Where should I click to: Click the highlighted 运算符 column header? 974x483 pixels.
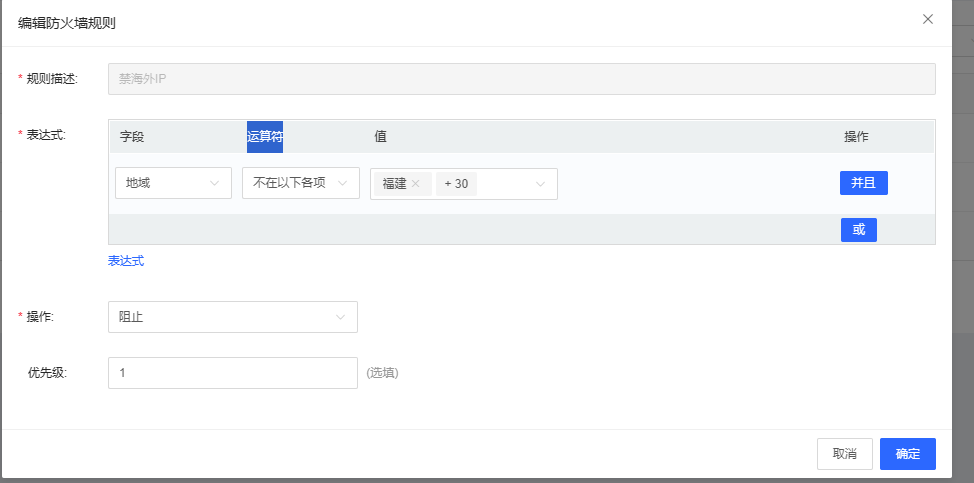(x=265, y=137)
